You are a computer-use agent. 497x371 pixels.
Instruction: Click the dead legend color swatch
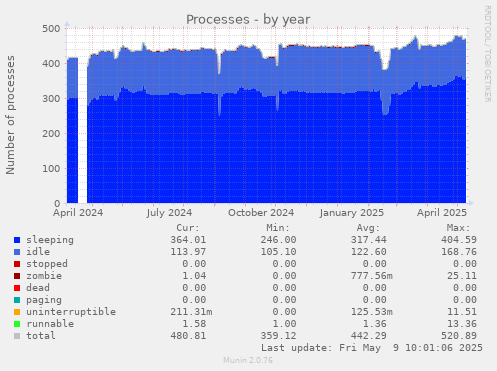click(x=17, y=288)
